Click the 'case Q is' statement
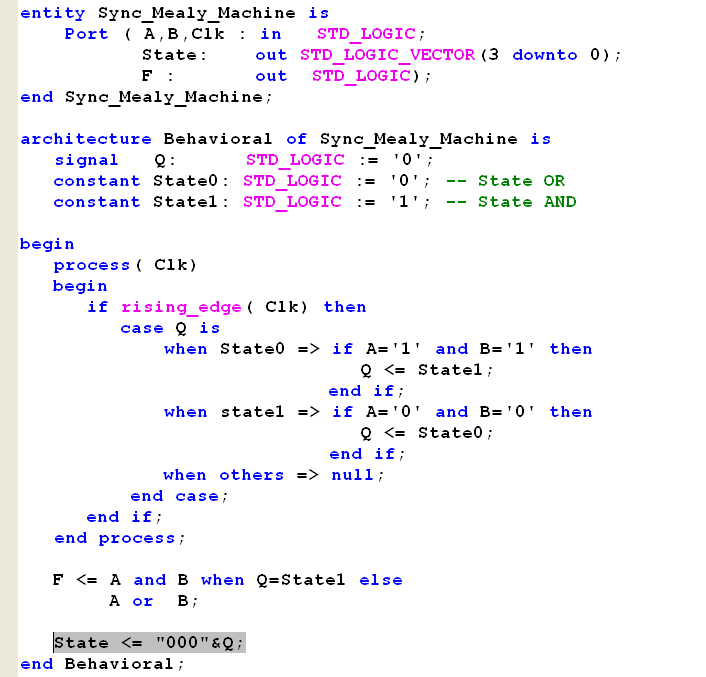Viewport: 706px width, 677px height. coord(170,328)
